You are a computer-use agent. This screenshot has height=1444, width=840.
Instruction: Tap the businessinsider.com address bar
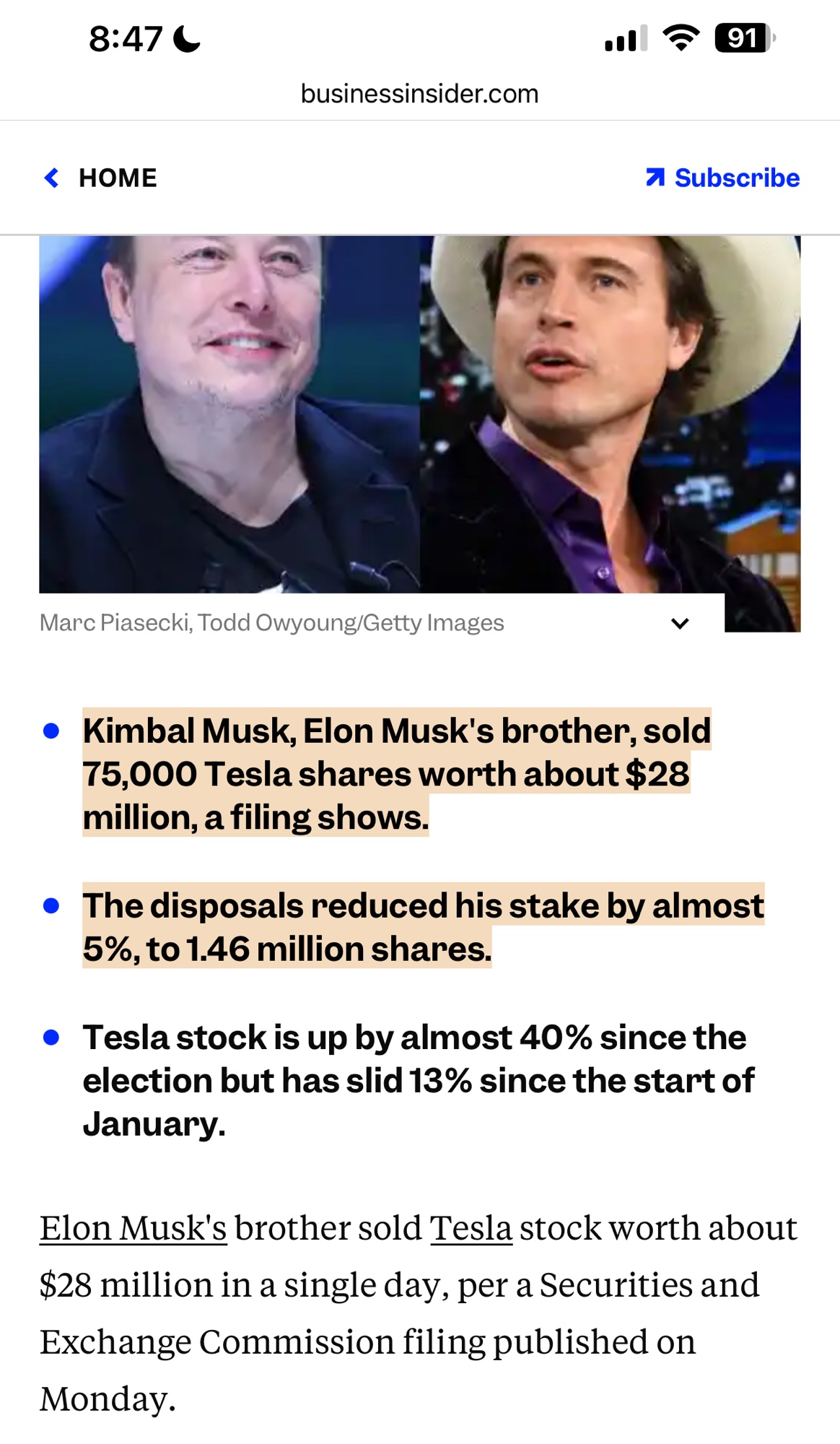coord(419,94)
